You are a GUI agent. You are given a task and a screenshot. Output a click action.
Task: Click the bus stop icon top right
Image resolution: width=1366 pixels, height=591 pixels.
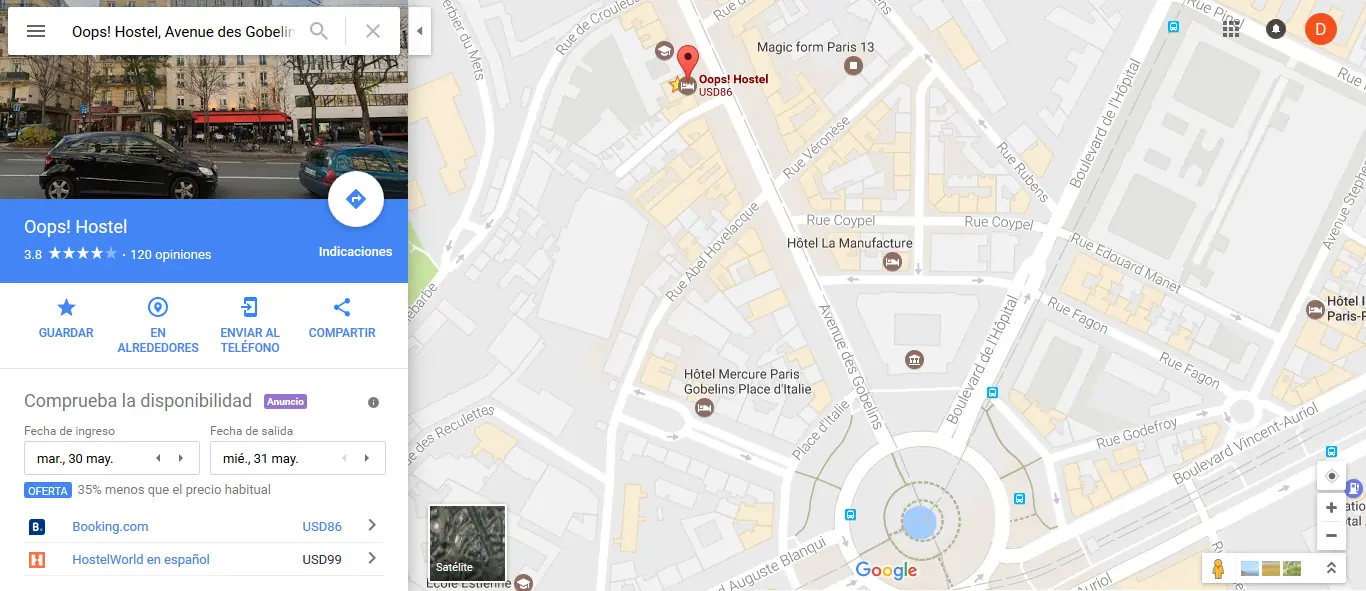click(1173, 27)
